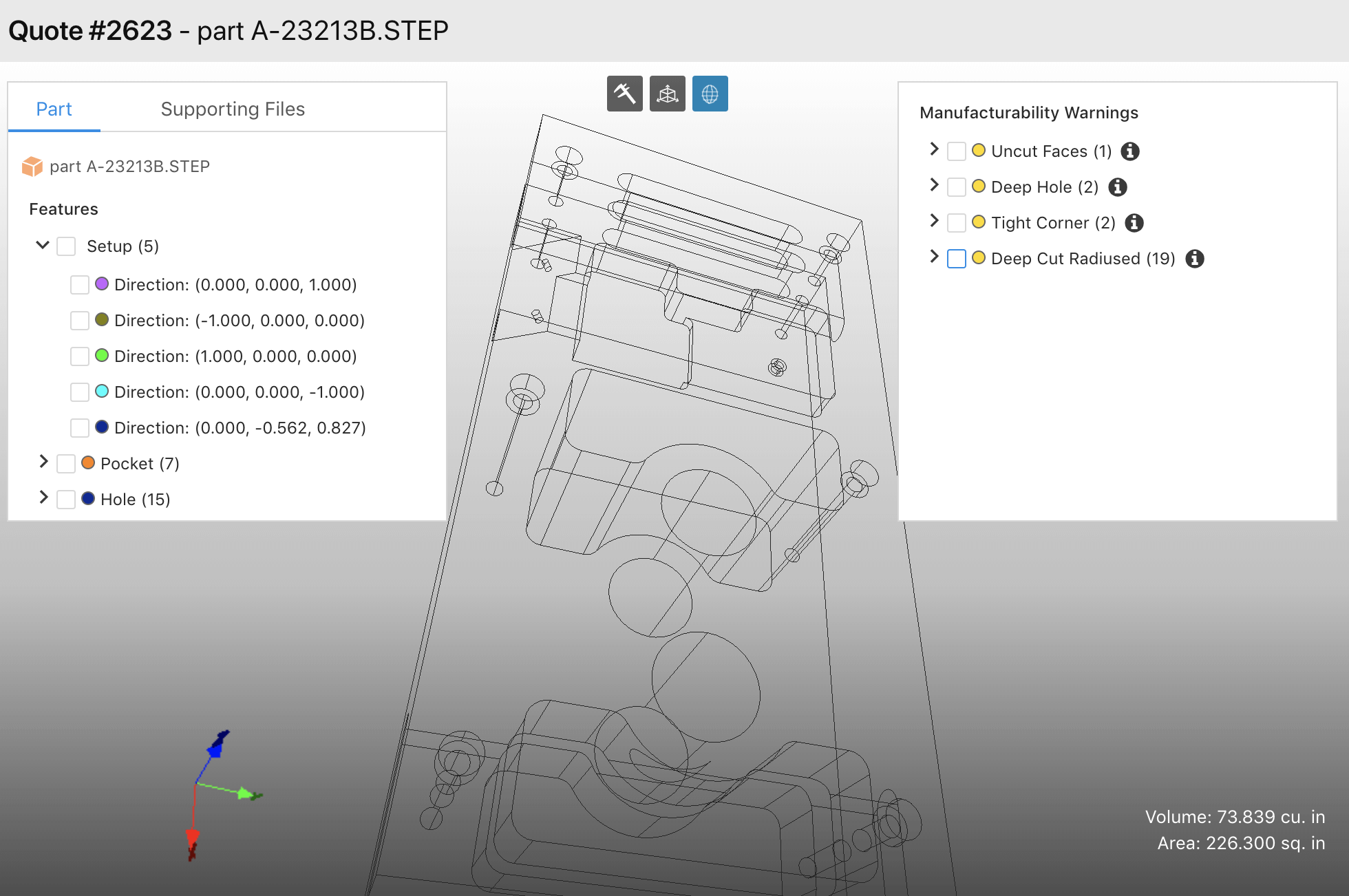
Task: Click the orange part cube icon
Action: coord(32,167)
